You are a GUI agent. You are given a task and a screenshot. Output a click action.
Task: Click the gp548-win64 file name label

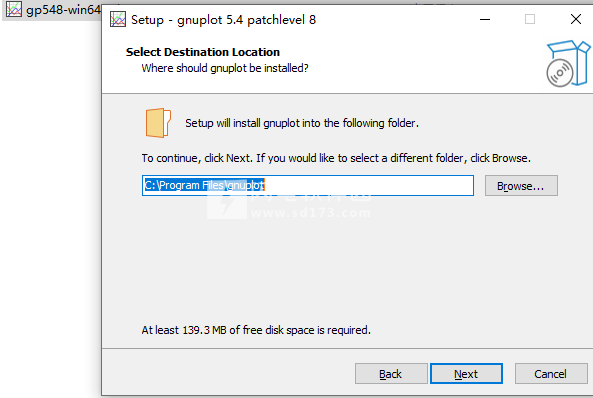63,9
